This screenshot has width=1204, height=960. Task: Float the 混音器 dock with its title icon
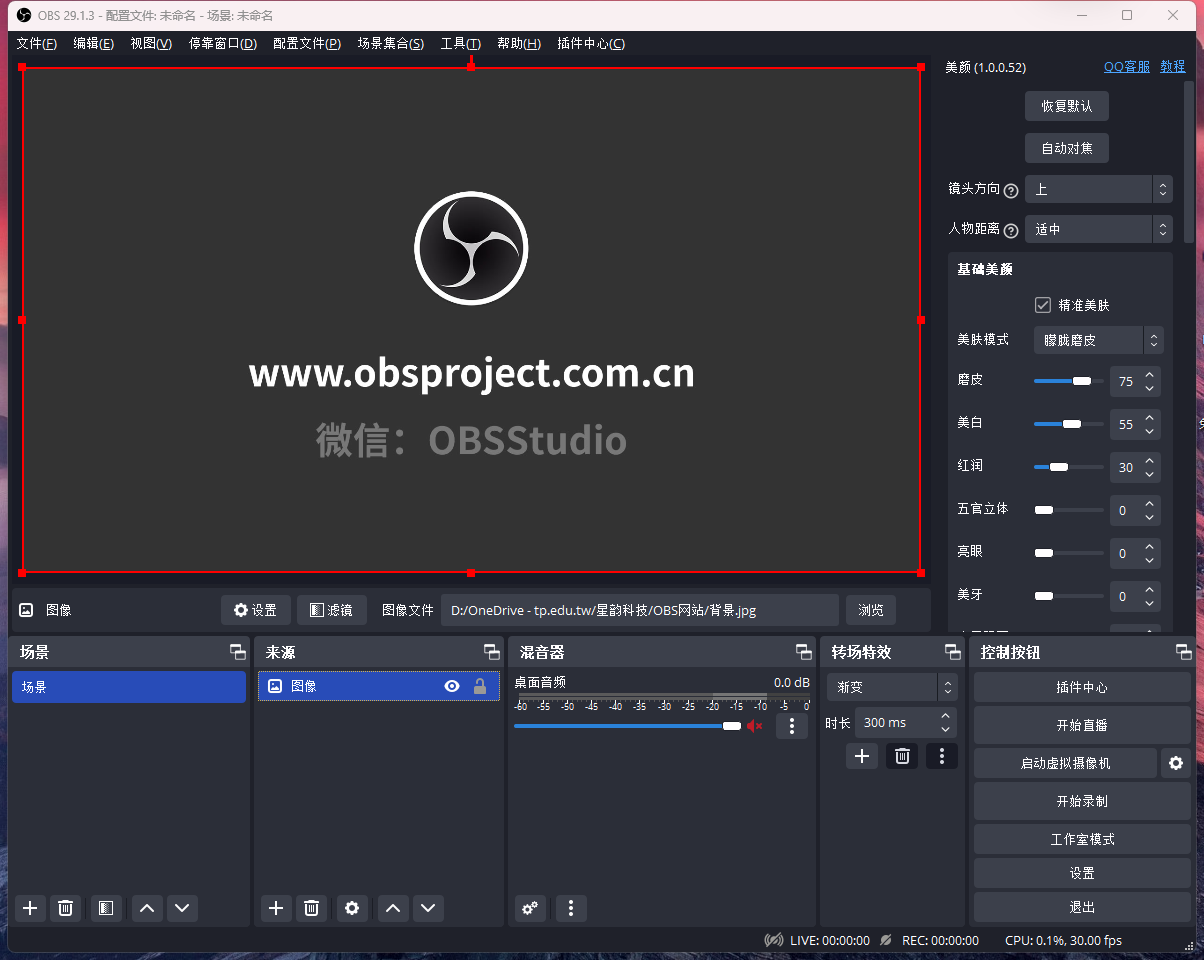pos(803,652)
